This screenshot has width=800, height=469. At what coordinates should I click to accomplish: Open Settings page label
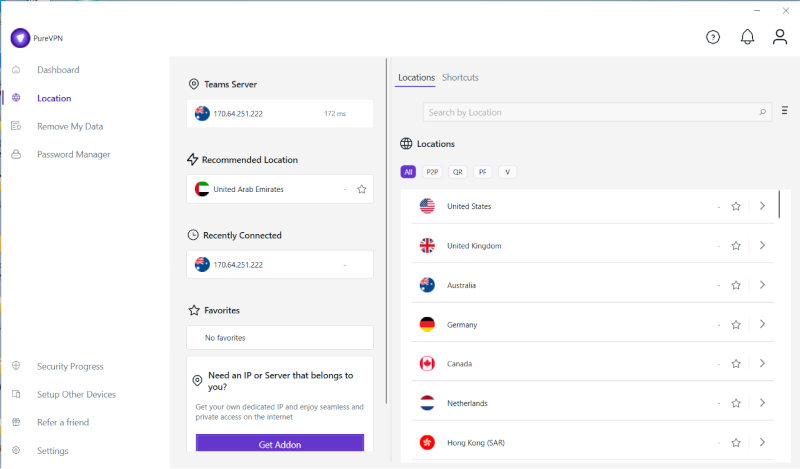click(x=53, y=451)
